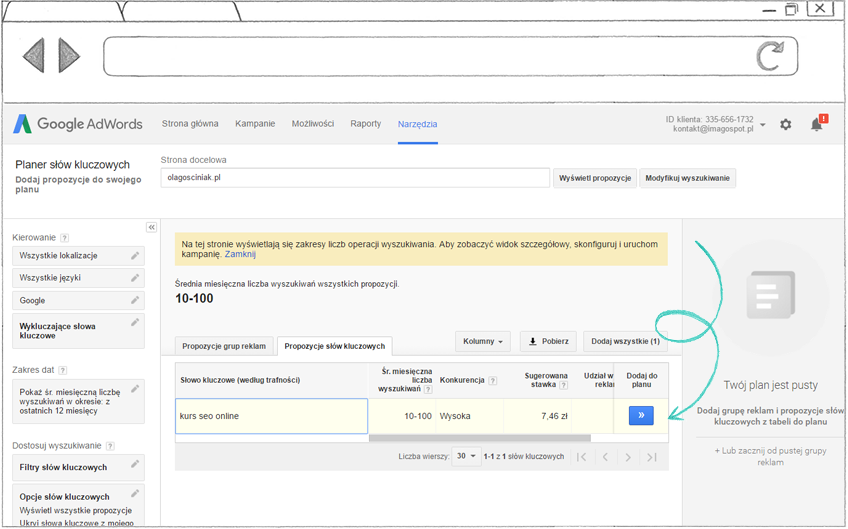Click help icon next to Zakres dat
Viewport: 848px width, 529px height.
click(x=63, y=371)
